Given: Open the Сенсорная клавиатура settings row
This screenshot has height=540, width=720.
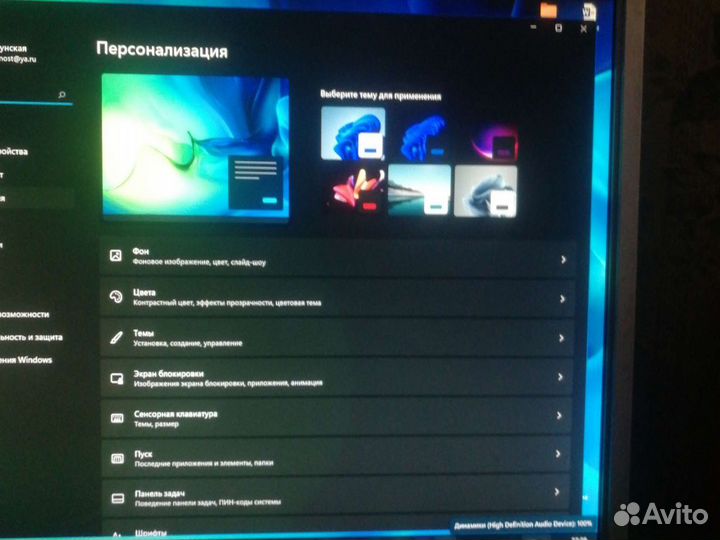Looking at the screenshot, I should point(337,417).
